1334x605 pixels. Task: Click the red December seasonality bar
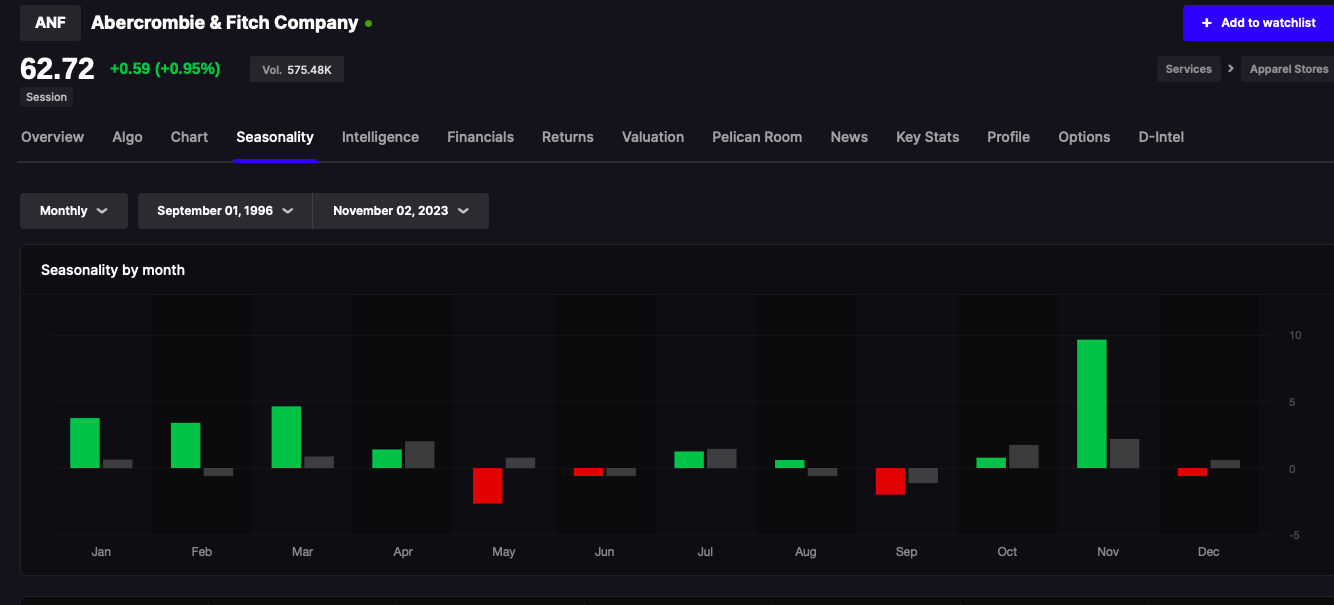pos(1193,472)
